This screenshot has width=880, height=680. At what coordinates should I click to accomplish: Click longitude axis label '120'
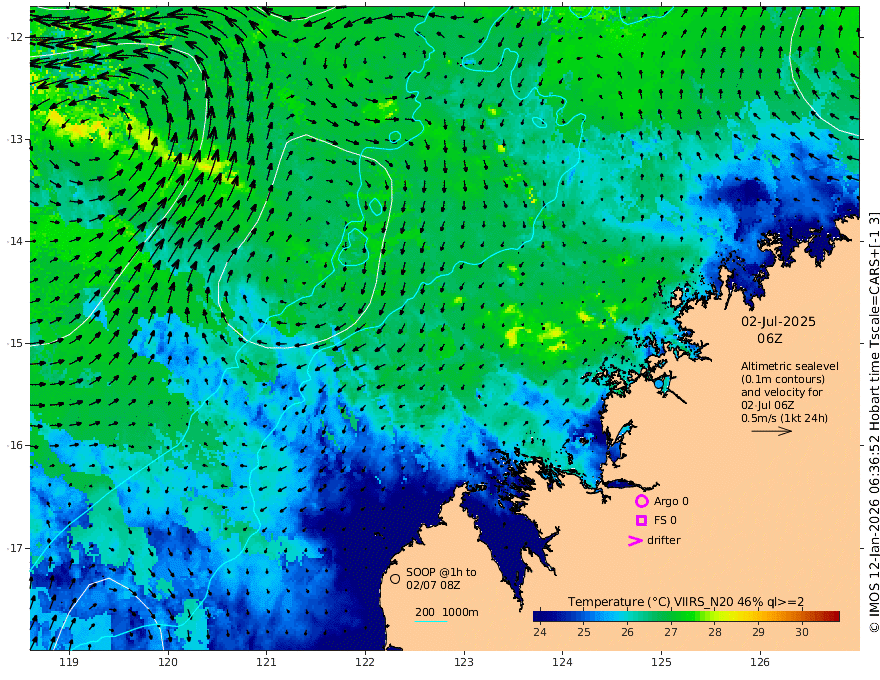point(168,662)
